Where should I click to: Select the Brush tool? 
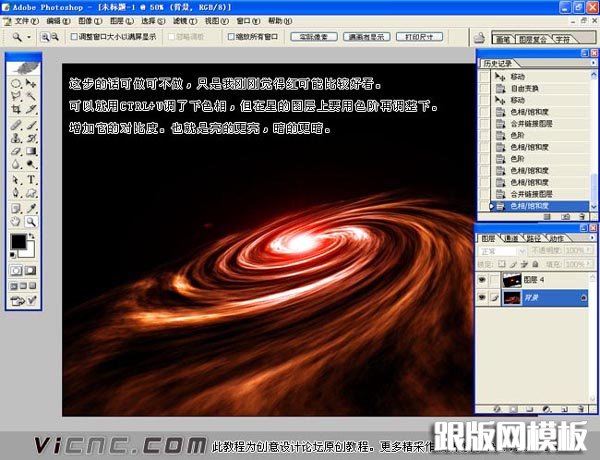pos(31,125)
